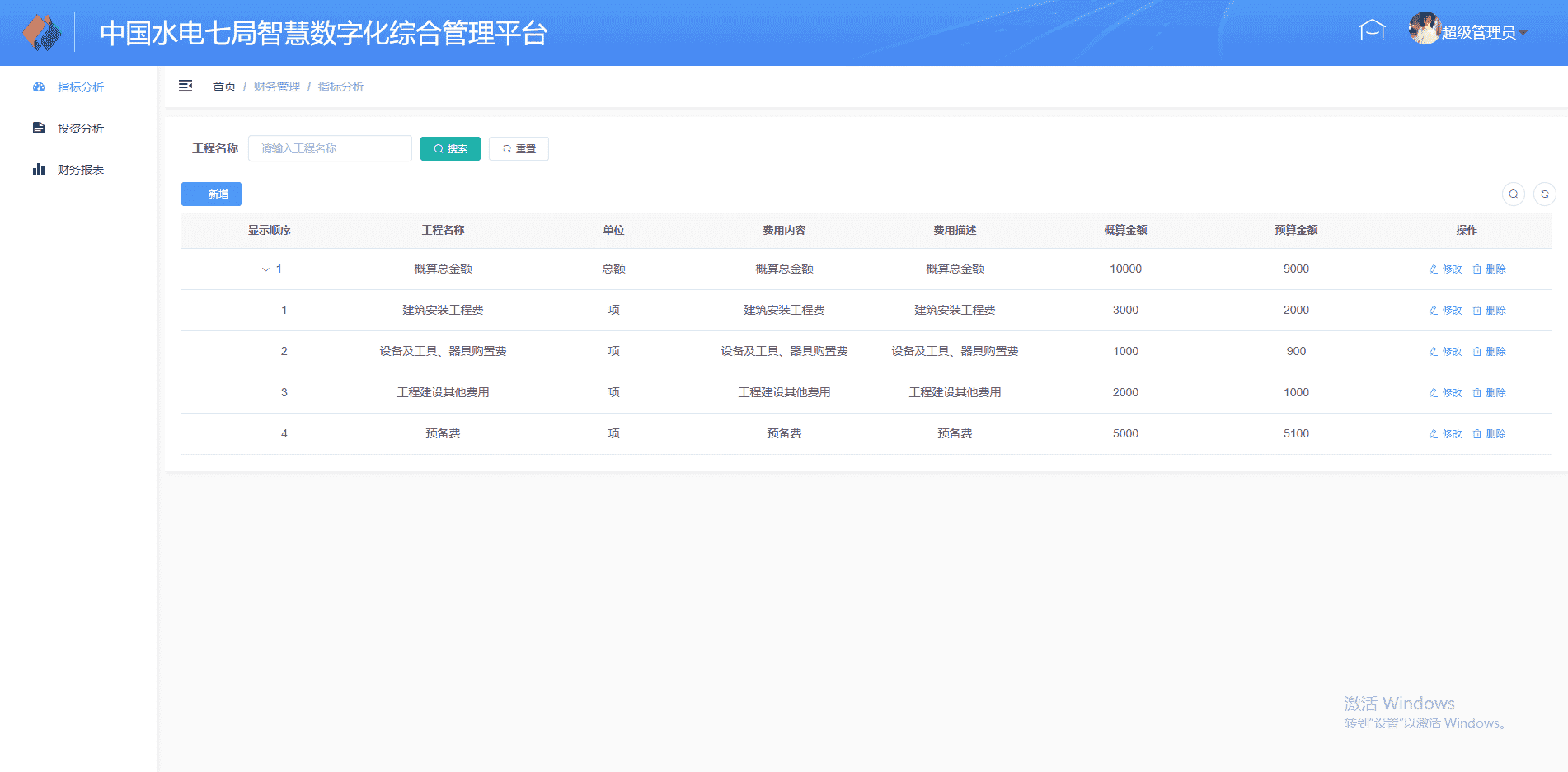Open 财务报表 in the sidebar
1568x772 pixels.
pyautogui.click(x=80, y=170)
